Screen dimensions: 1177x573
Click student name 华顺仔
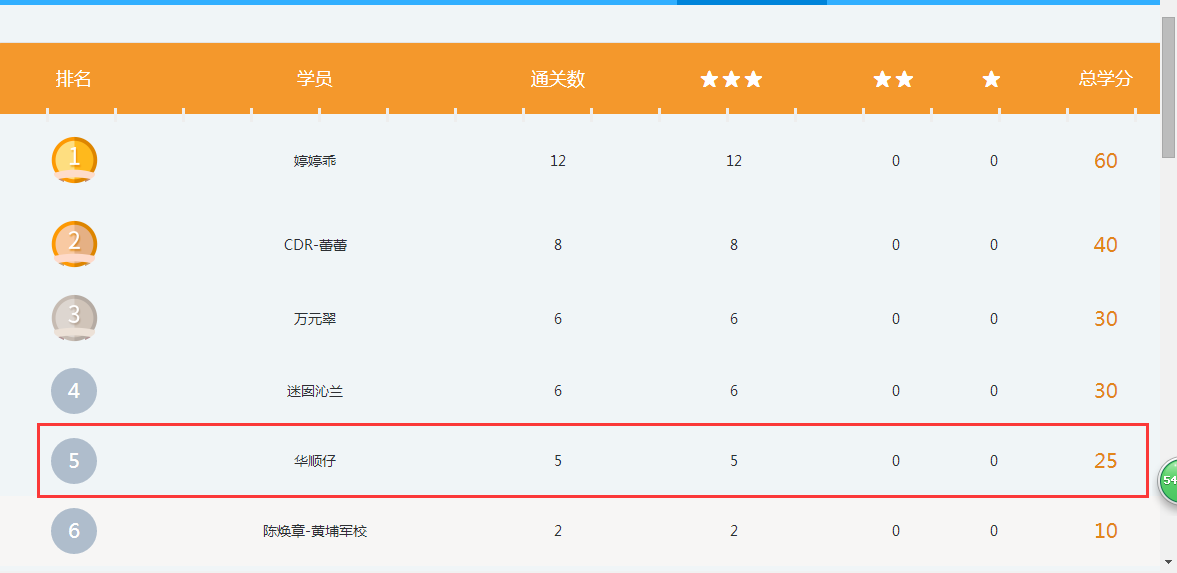pos(314,461)
